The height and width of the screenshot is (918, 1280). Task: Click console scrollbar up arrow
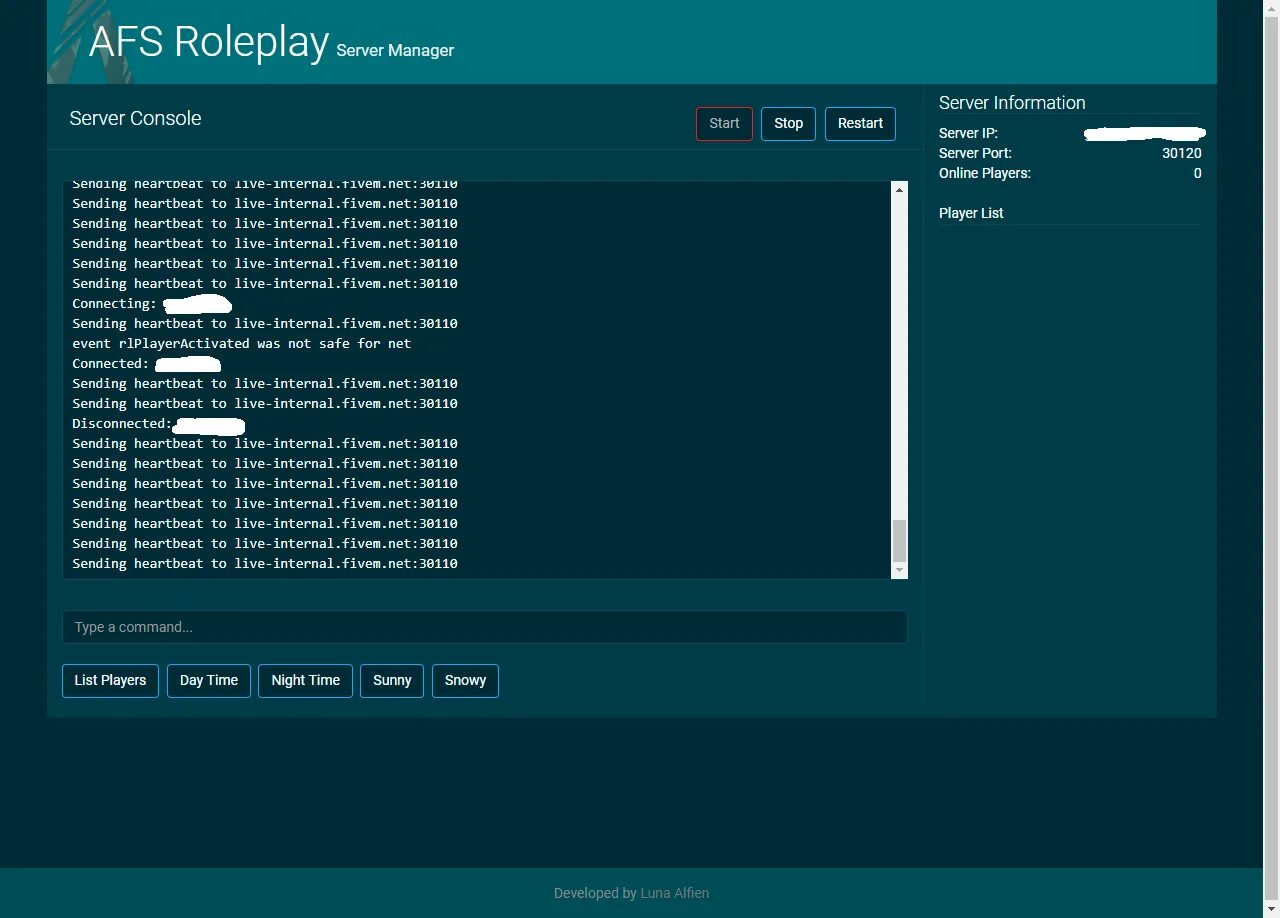click(899, 189)
